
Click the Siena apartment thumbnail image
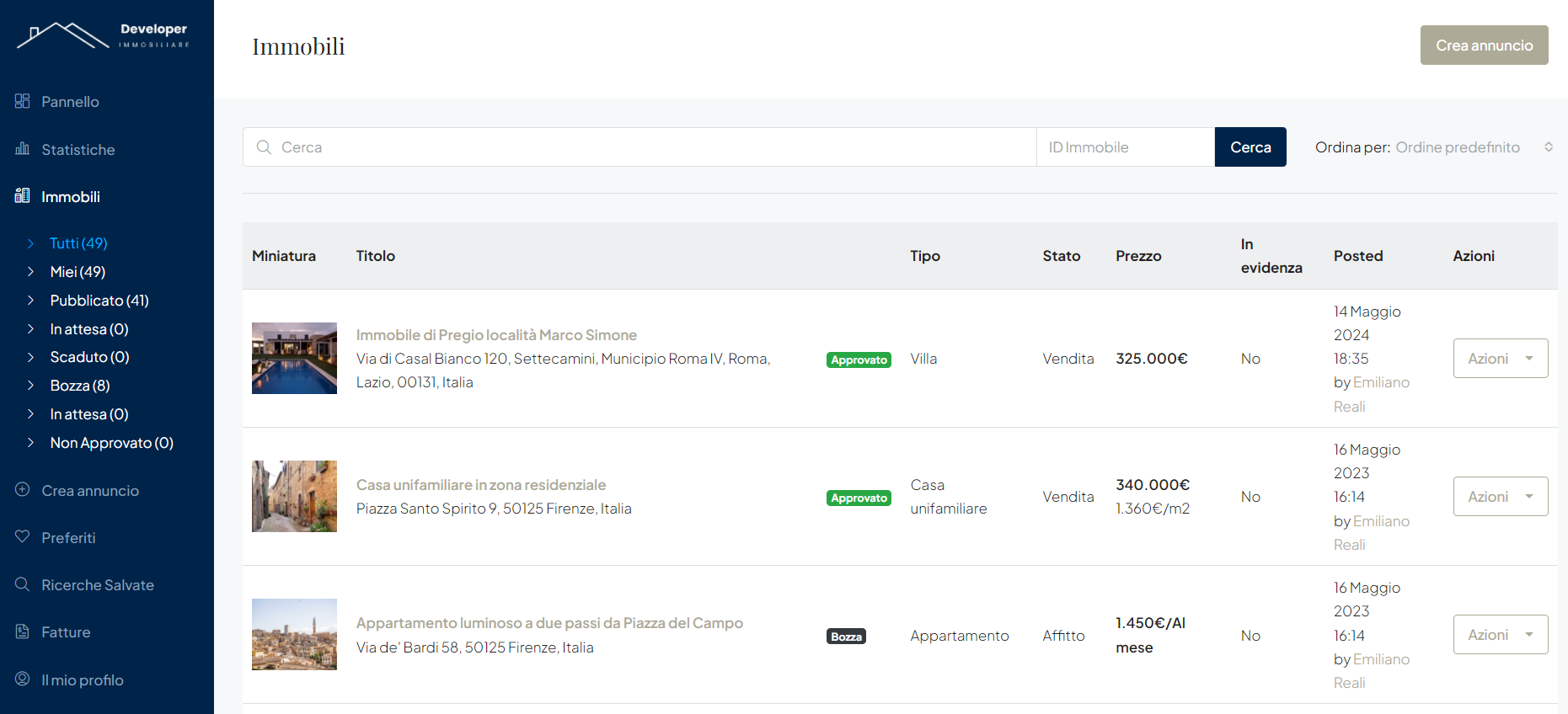[294, 635]
